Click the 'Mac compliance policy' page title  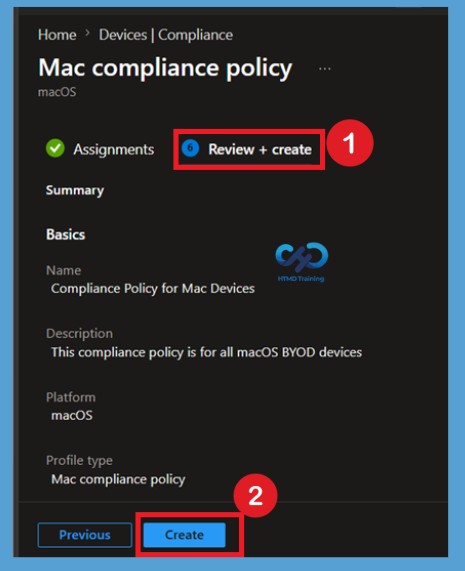click(165, 68)
